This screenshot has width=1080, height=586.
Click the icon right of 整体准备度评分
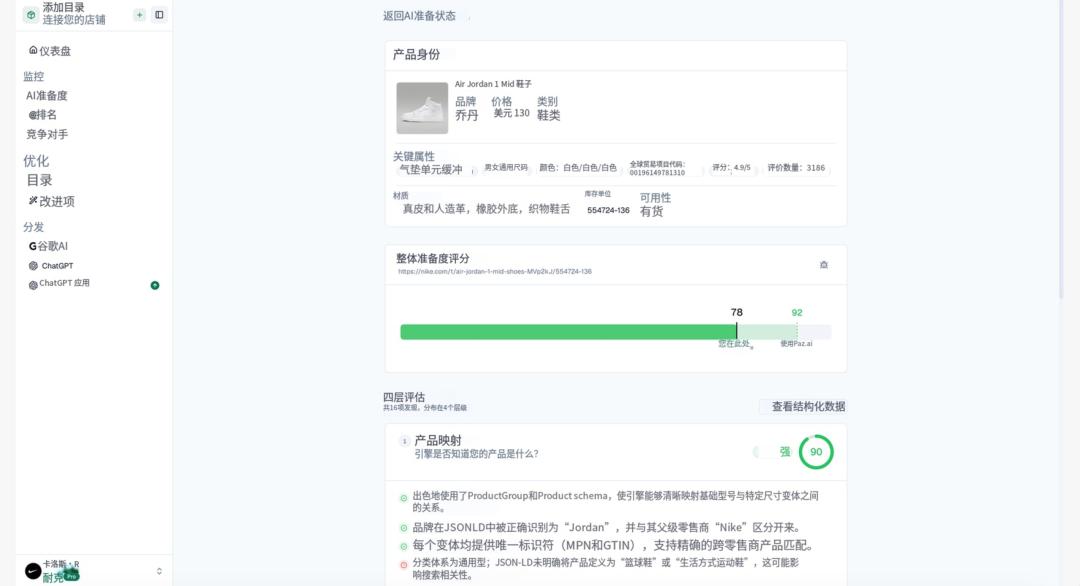[x=824, y=264]
